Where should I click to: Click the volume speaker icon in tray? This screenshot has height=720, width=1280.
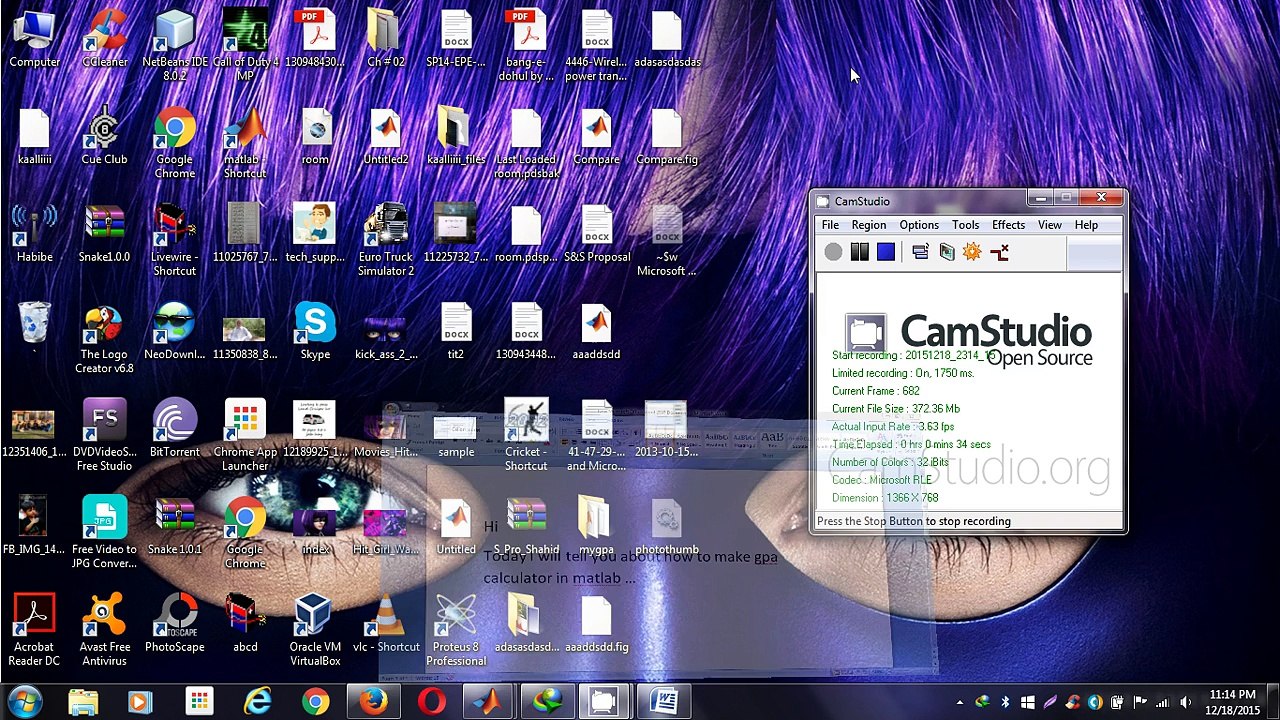1186,703
